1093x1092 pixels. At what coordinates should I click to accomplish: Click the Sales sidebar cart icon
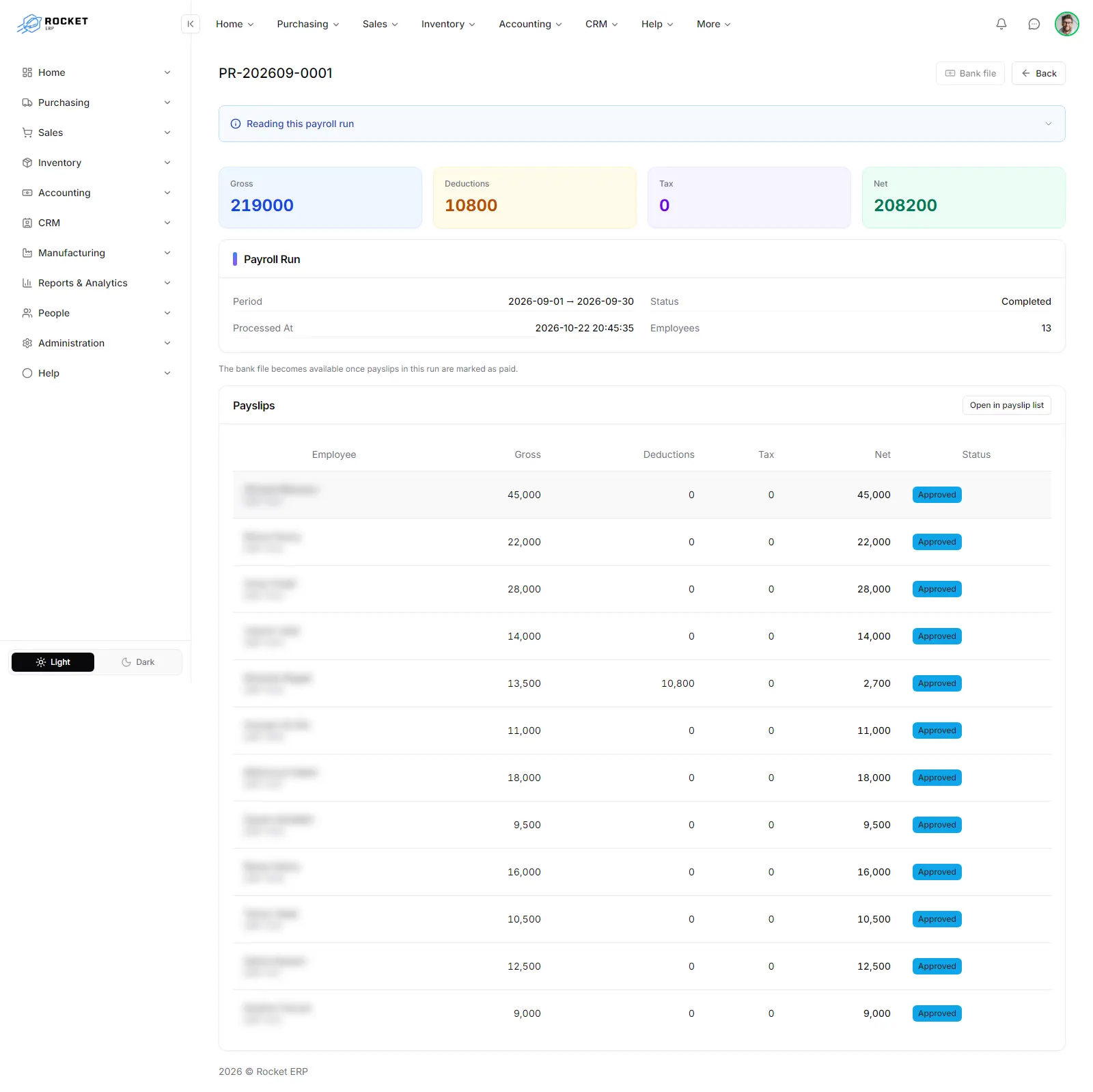point(27,133)
